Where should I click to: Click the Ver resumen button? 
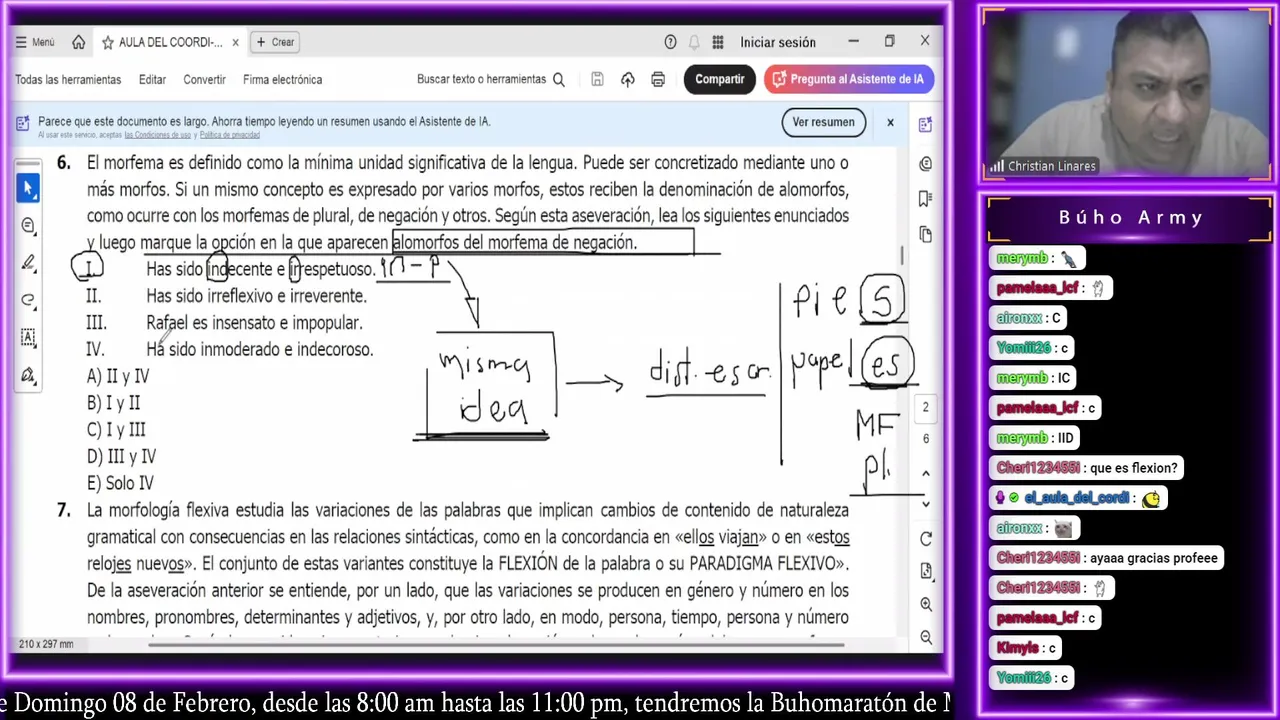point(823,122)
